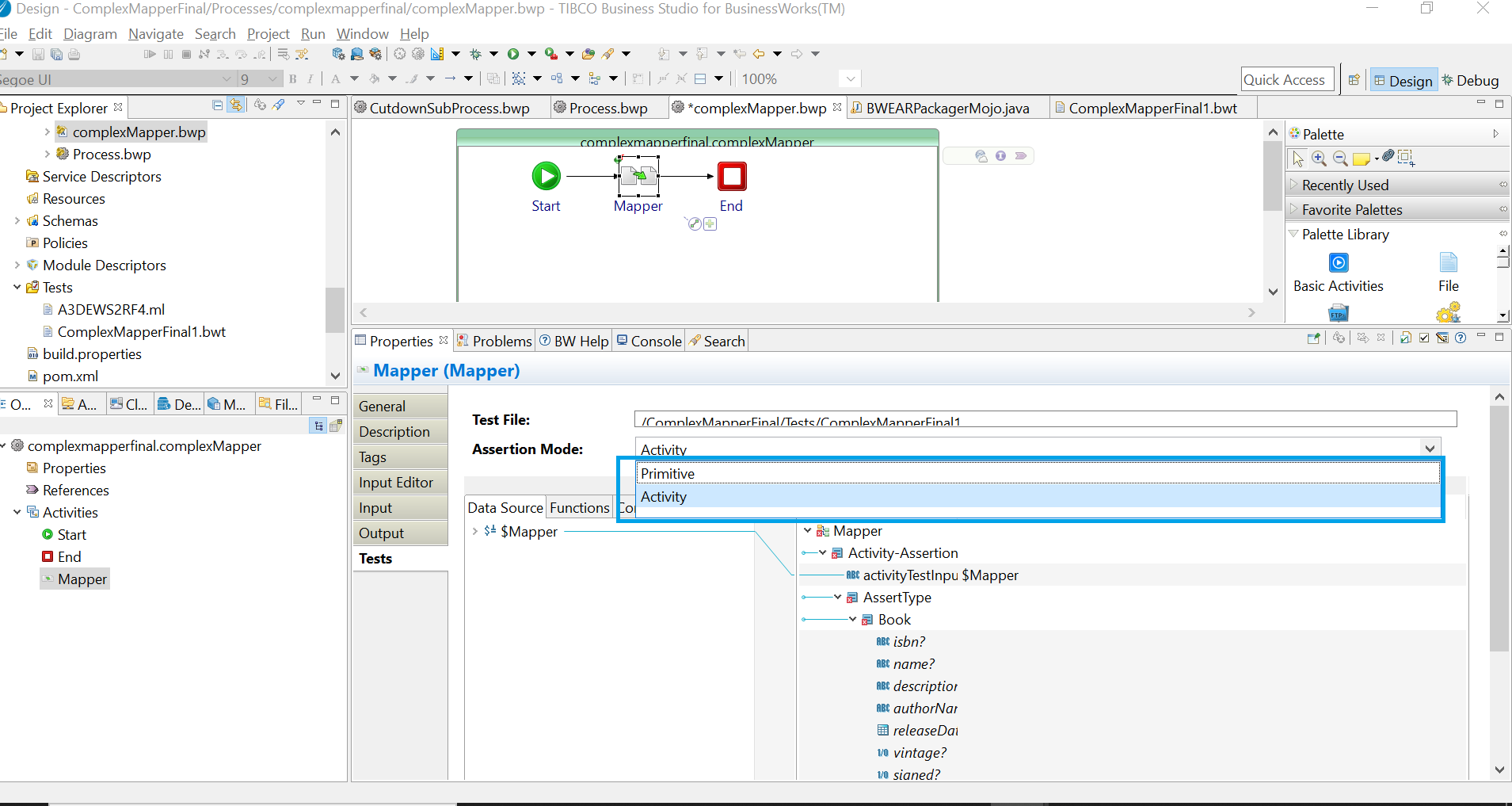Click the green Run button in the toolbar
This screenshot has width=1512, height=806.
coord(513,54)
